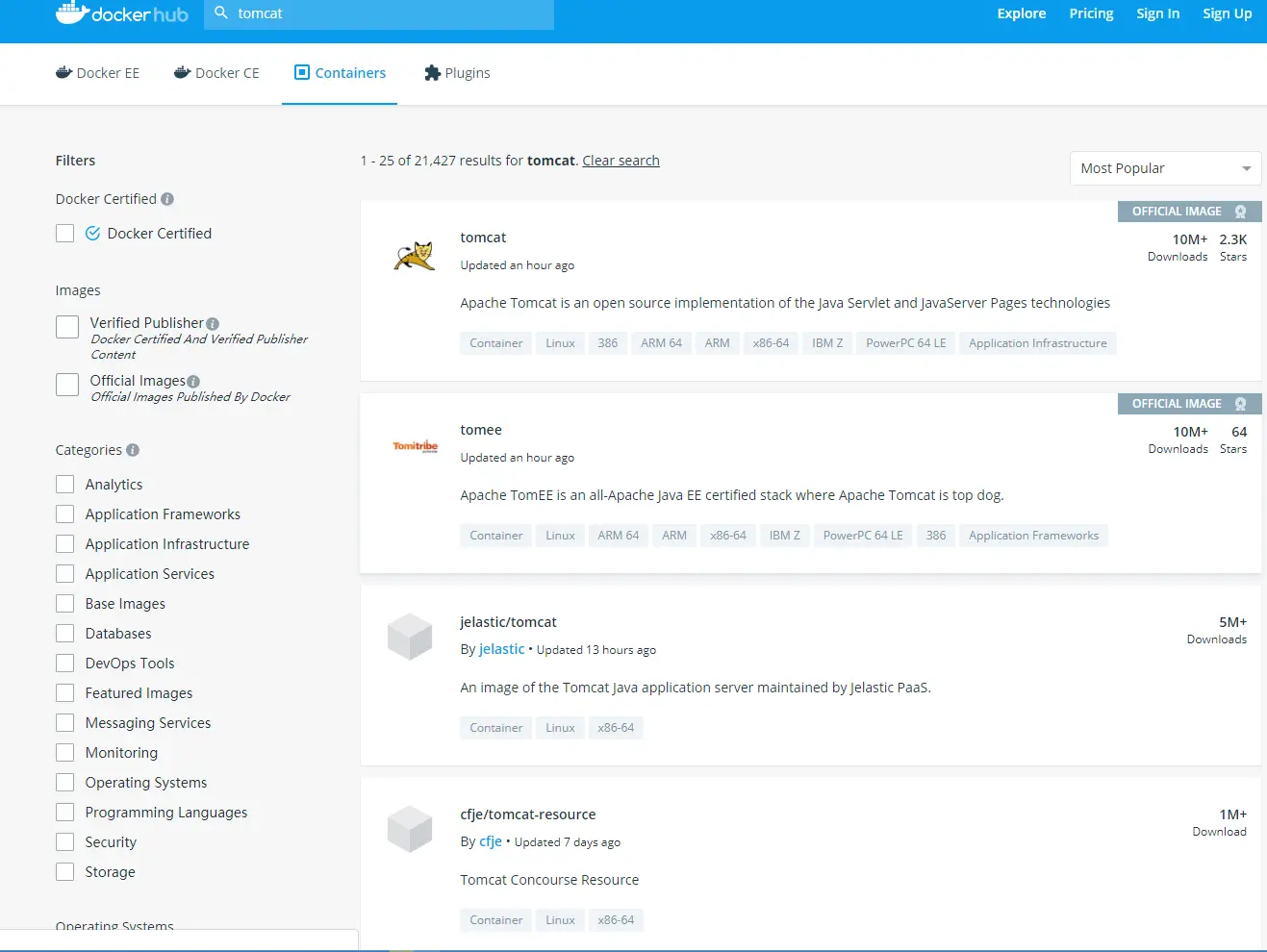
Task: Open the Most Popular sort dropdown
Action: coord(1165,168)
